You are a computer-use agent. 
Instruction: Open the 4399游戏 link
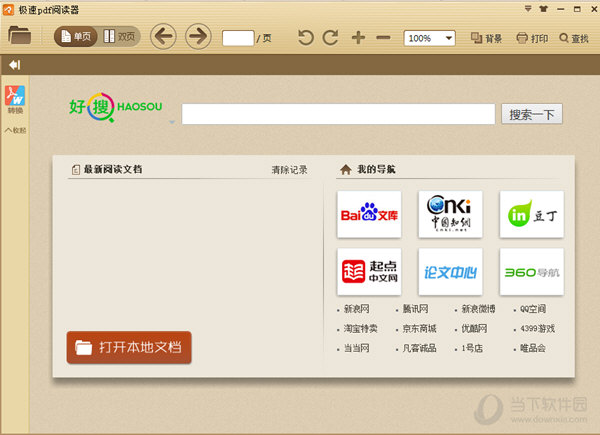tap(538, 329)
